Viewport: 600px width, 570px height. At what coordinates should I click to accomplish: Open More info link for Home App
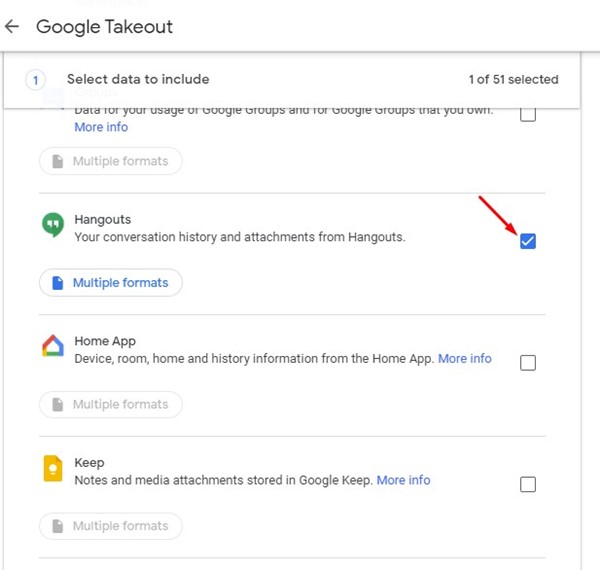465,358
